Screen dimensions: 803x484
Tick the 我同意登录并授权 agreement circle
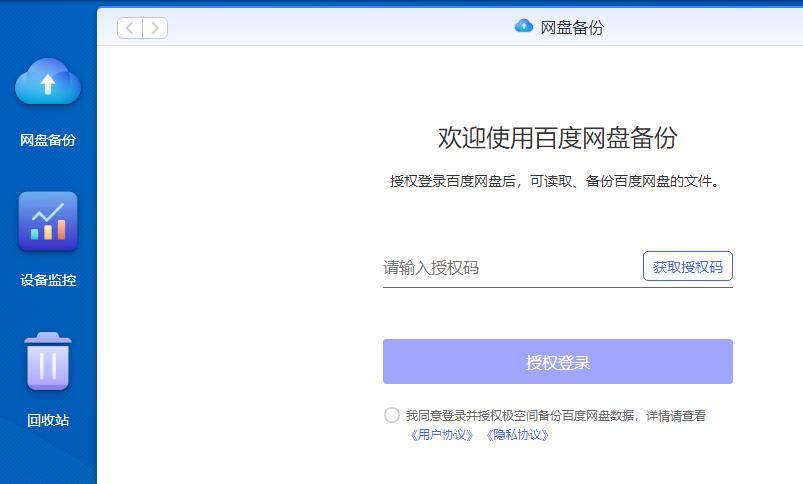point(392,415)
